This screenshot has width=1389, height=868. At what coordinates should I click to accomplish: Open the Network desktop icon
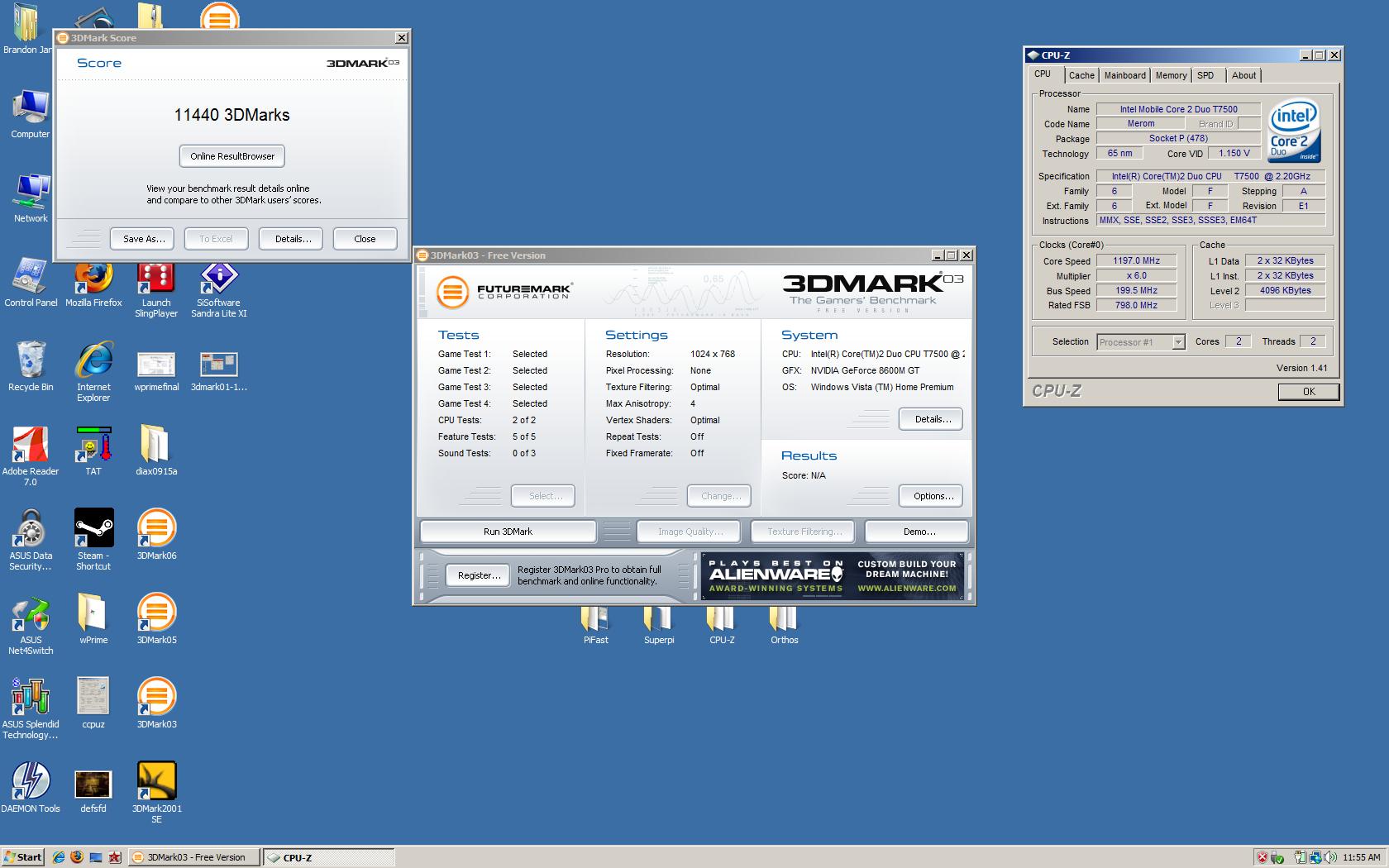coord(31,198)
